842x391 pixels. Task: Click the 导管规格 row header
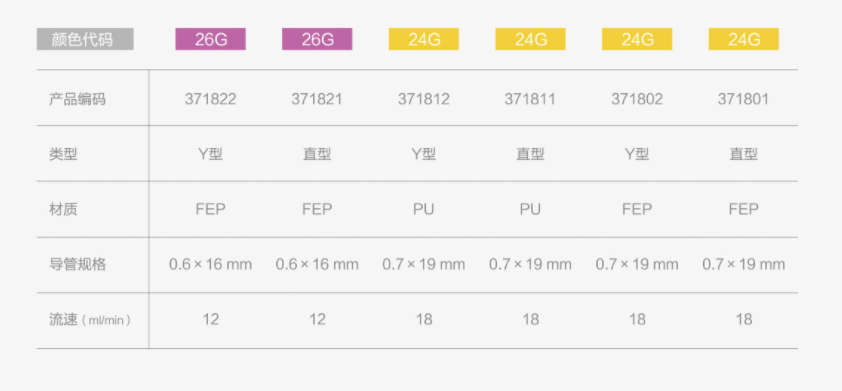click(77, 264)
